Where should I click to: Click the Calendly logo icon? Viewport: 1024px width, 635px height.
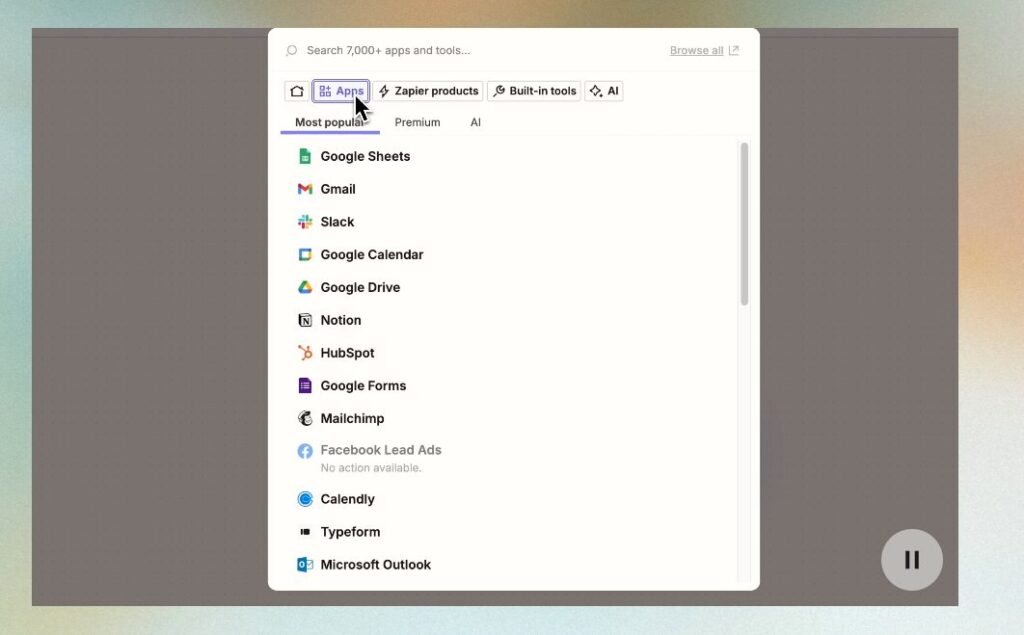[x=305, y=499]
